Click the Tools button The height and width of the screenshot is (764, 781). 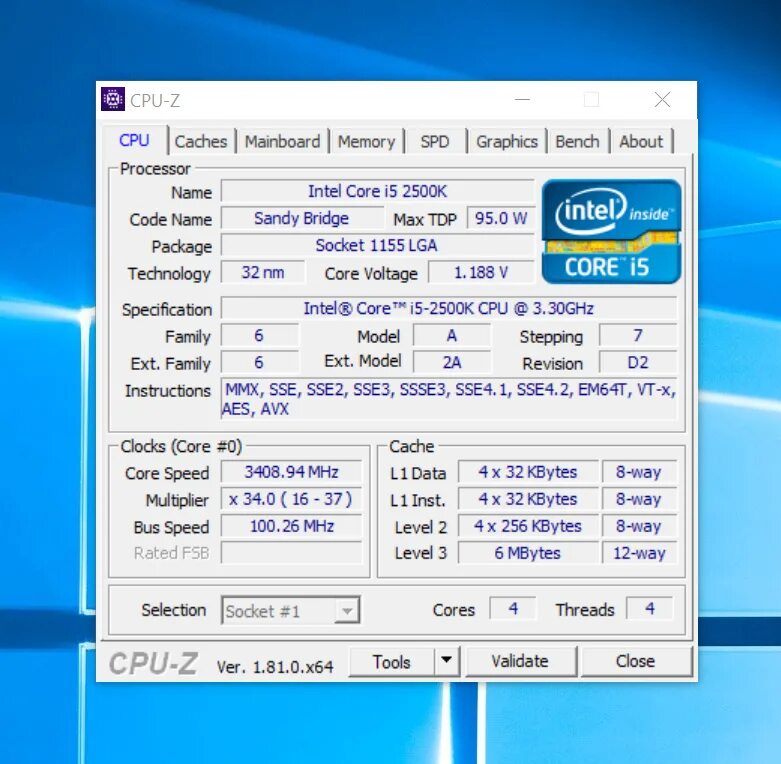point(391,661)
